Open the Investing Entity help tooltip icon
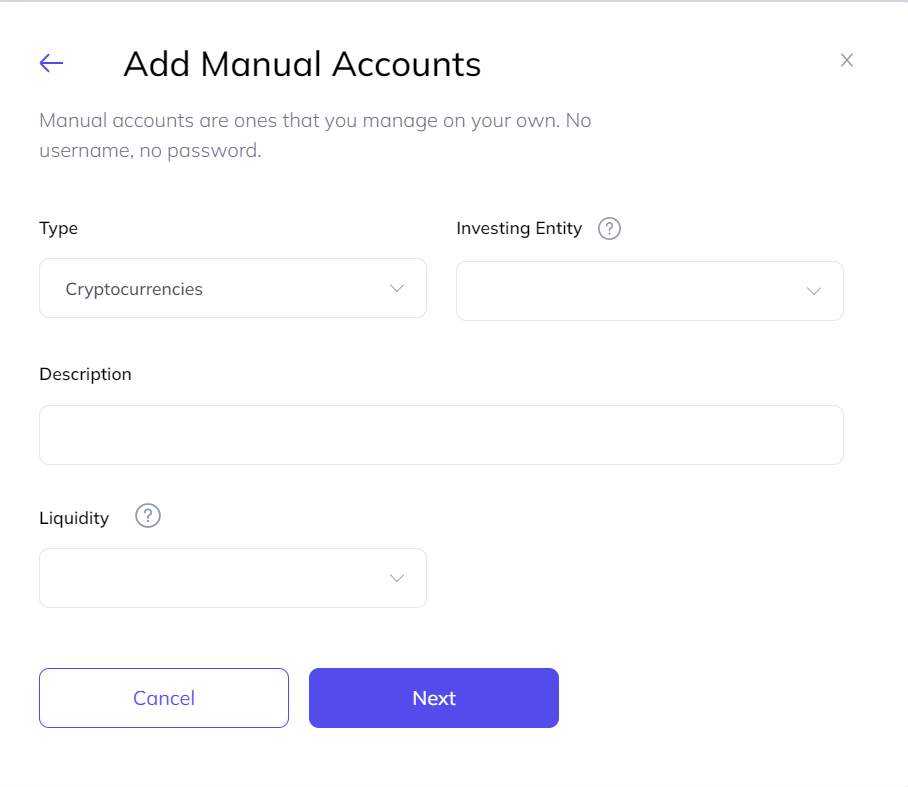Screen dimensions: 908x787 coord(609,229)
